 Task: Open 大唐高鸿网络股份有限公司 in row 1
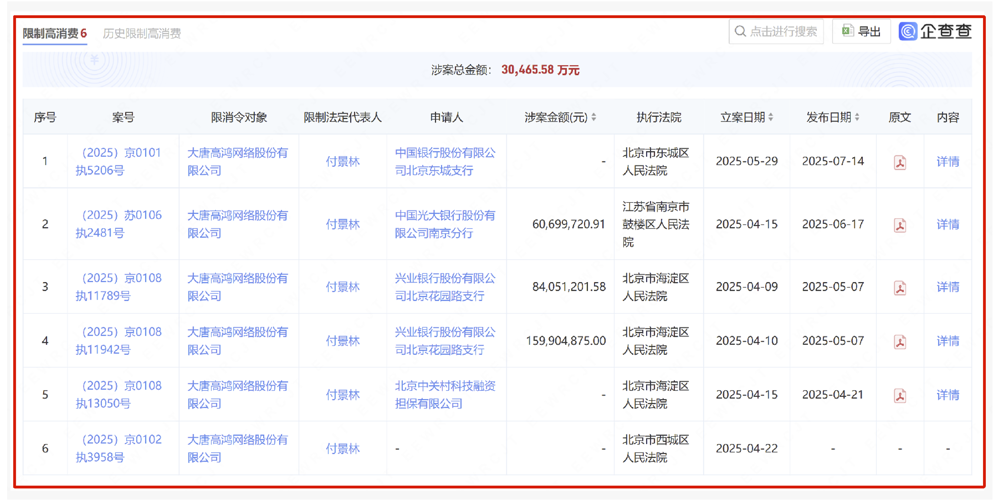tap(237, 162)
